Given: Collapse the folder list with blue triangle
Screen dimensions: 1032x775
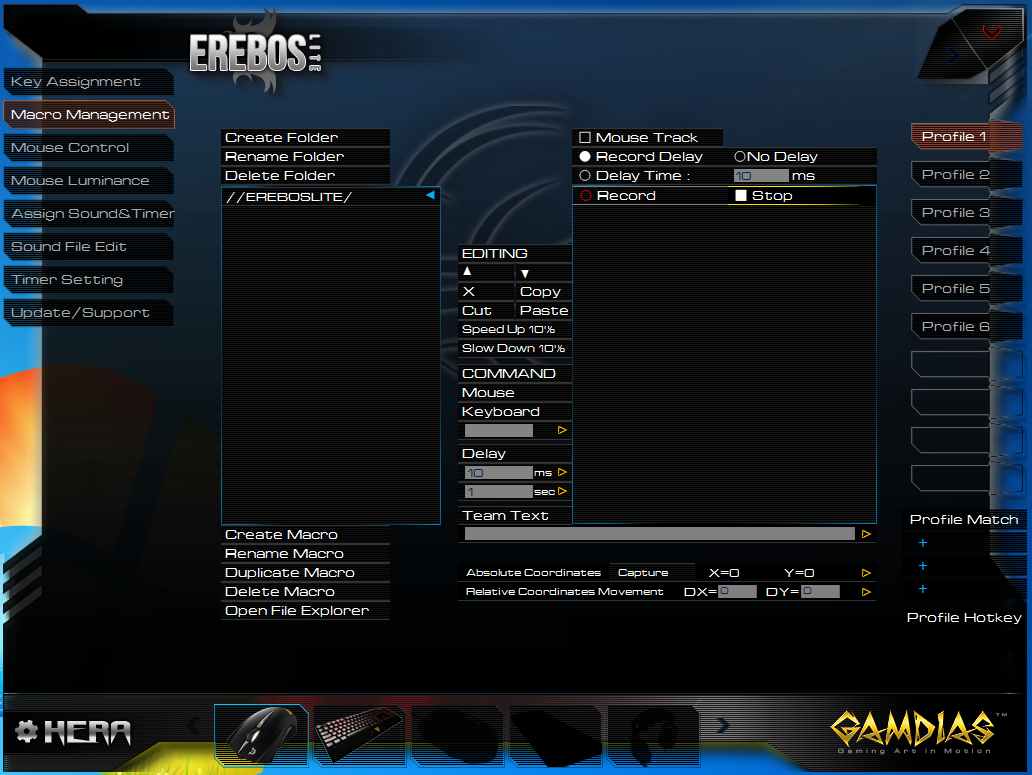Looking at the screenshot, I should (x=432, y=196).
